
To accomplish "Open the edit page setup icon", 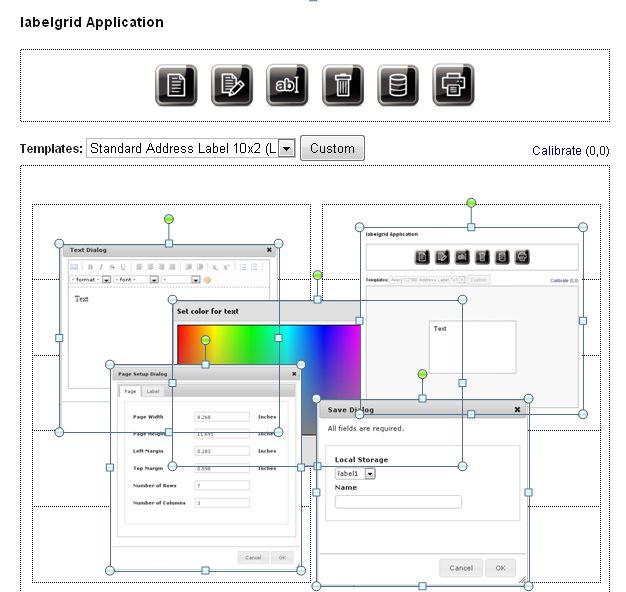I will 232,85.
